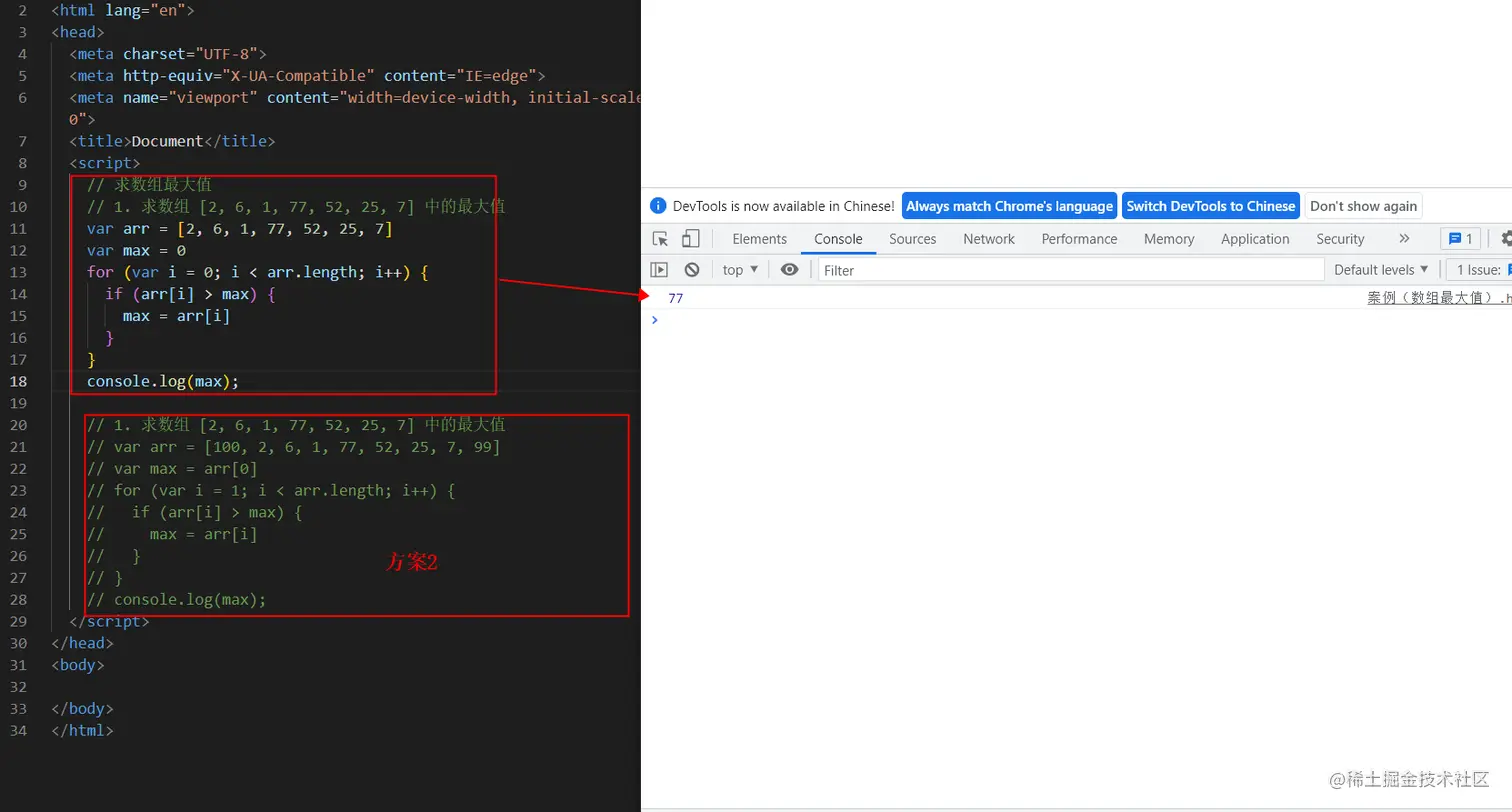
Task: Click the console prompt input line
Action: point(1076,320)
